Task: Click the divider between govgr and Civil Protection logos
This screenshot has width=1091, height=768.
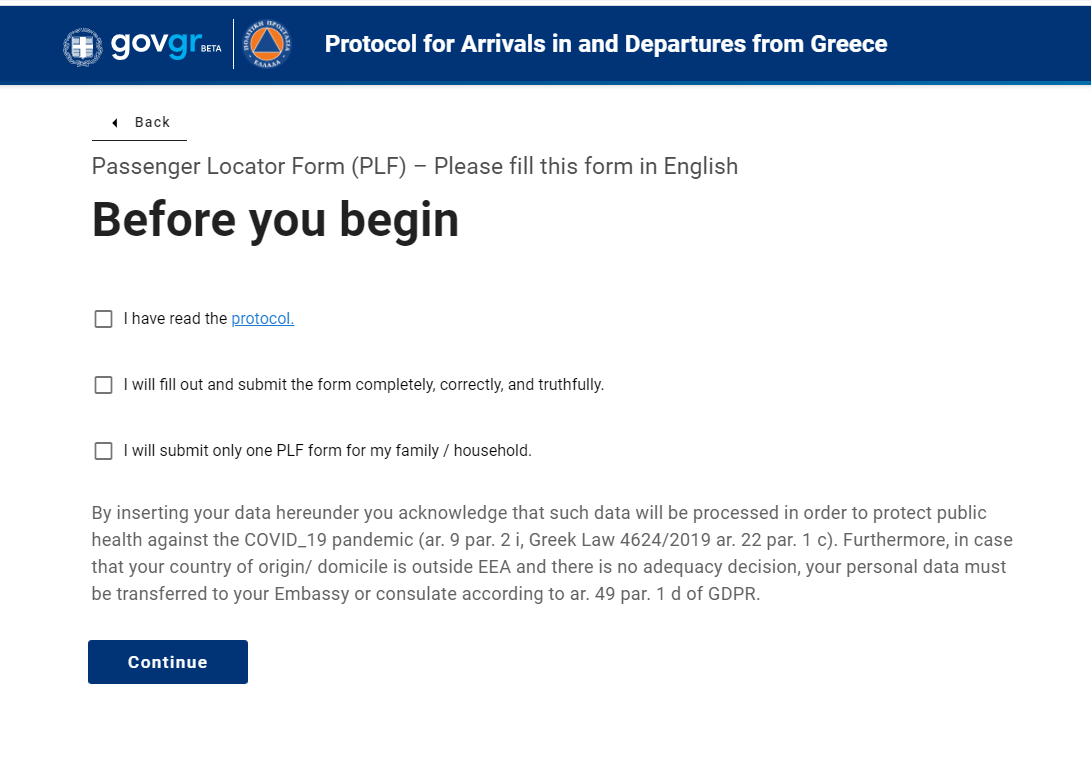Action: point(233,44)
